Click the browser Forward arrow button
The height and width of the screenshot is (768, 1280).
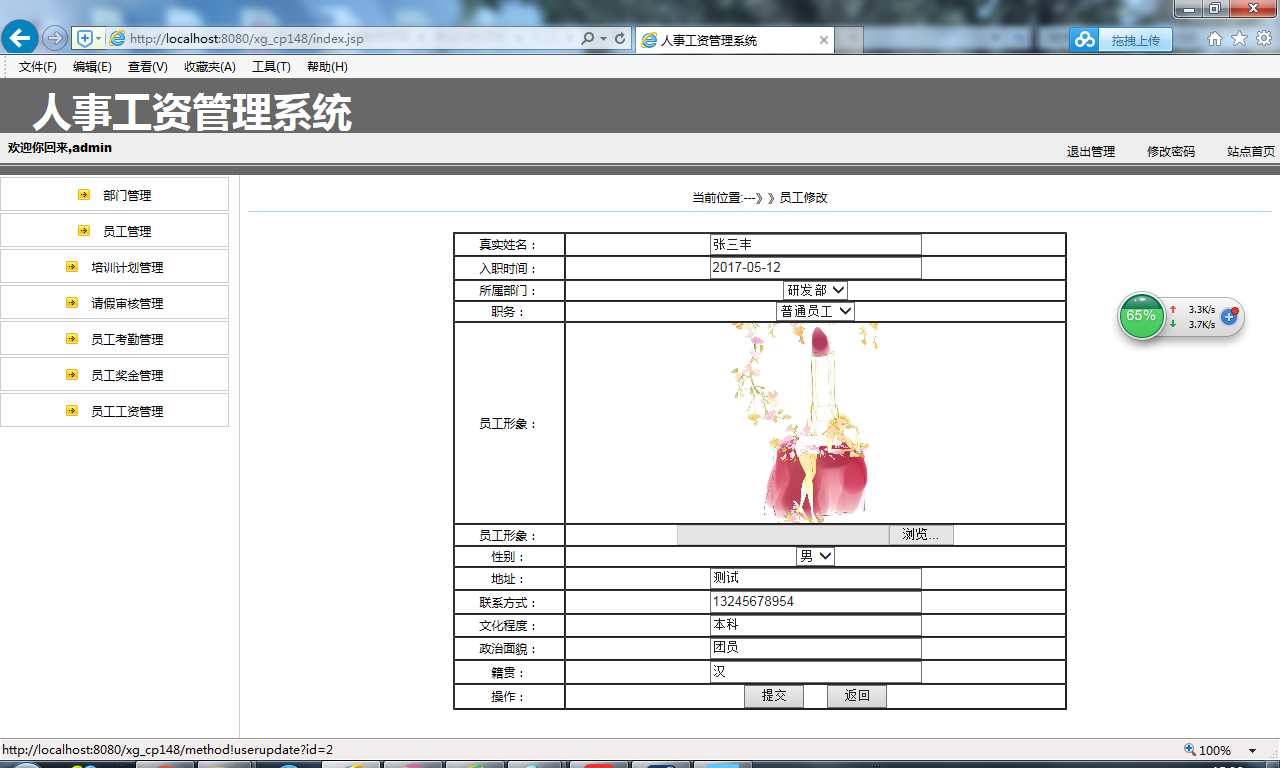55,39
